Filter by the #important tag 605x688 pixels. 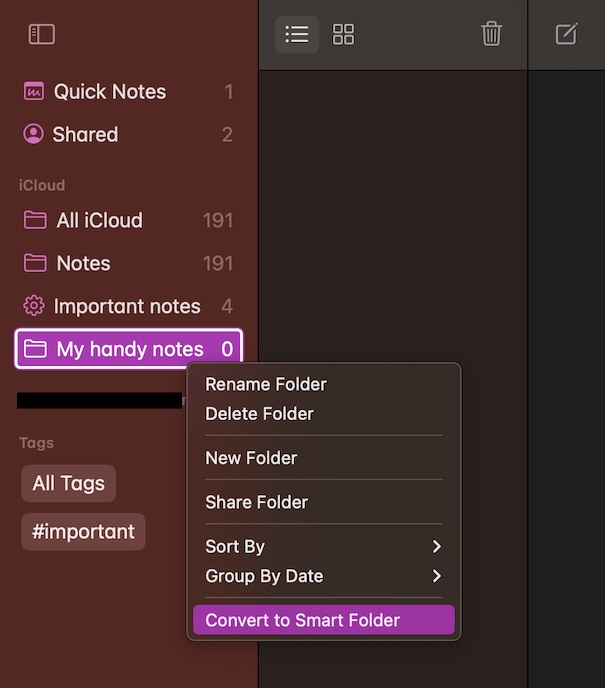tap(83, 531)
